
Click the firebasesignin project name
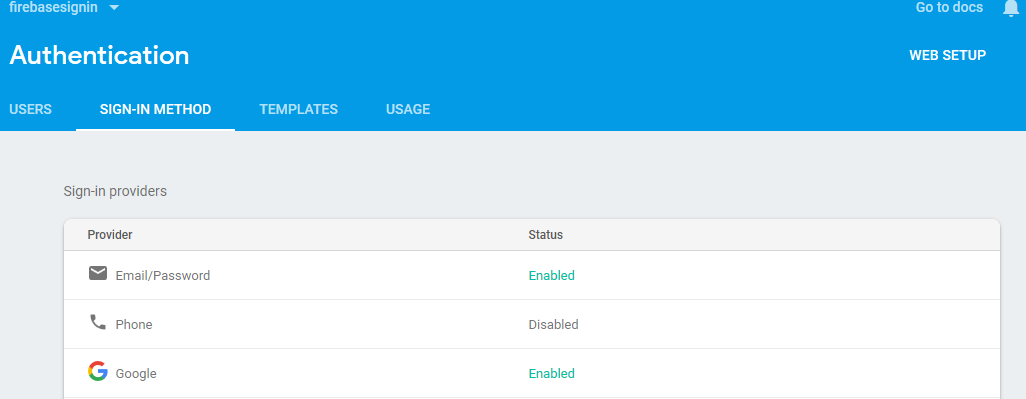coord(54,7)
